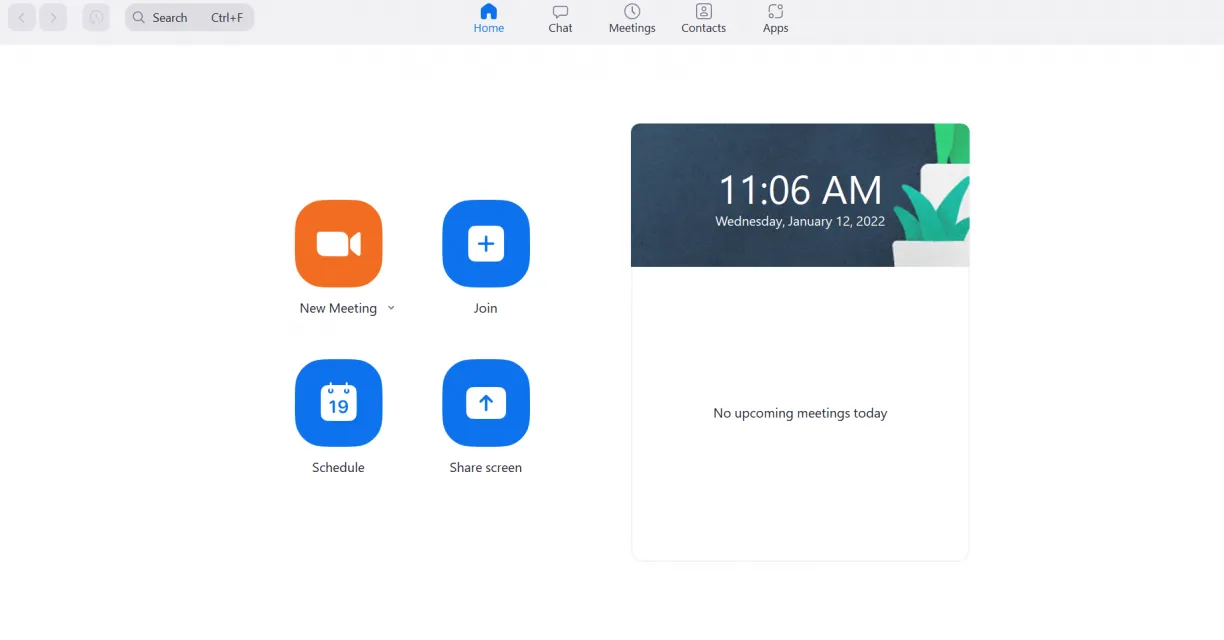Open the Apps icon in the top bar
Image resolution: width=1224 pixels, height=640 pixels.
pos(776,12)
